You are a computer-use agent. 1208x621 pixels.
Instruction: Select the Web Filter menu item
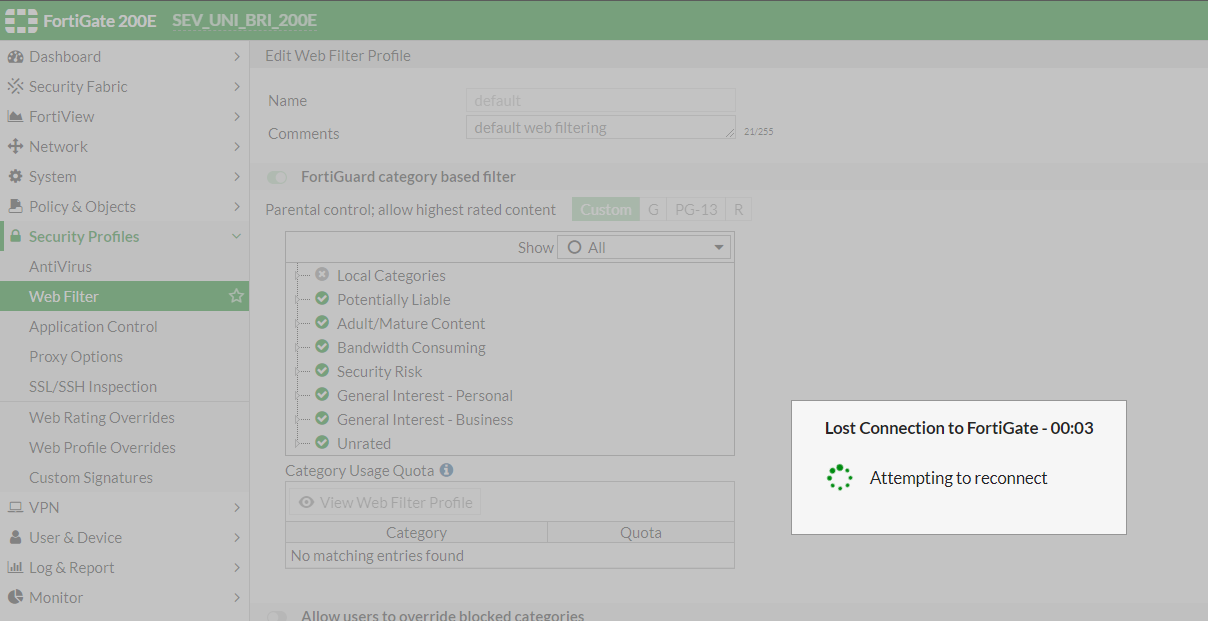click(124, 297)
